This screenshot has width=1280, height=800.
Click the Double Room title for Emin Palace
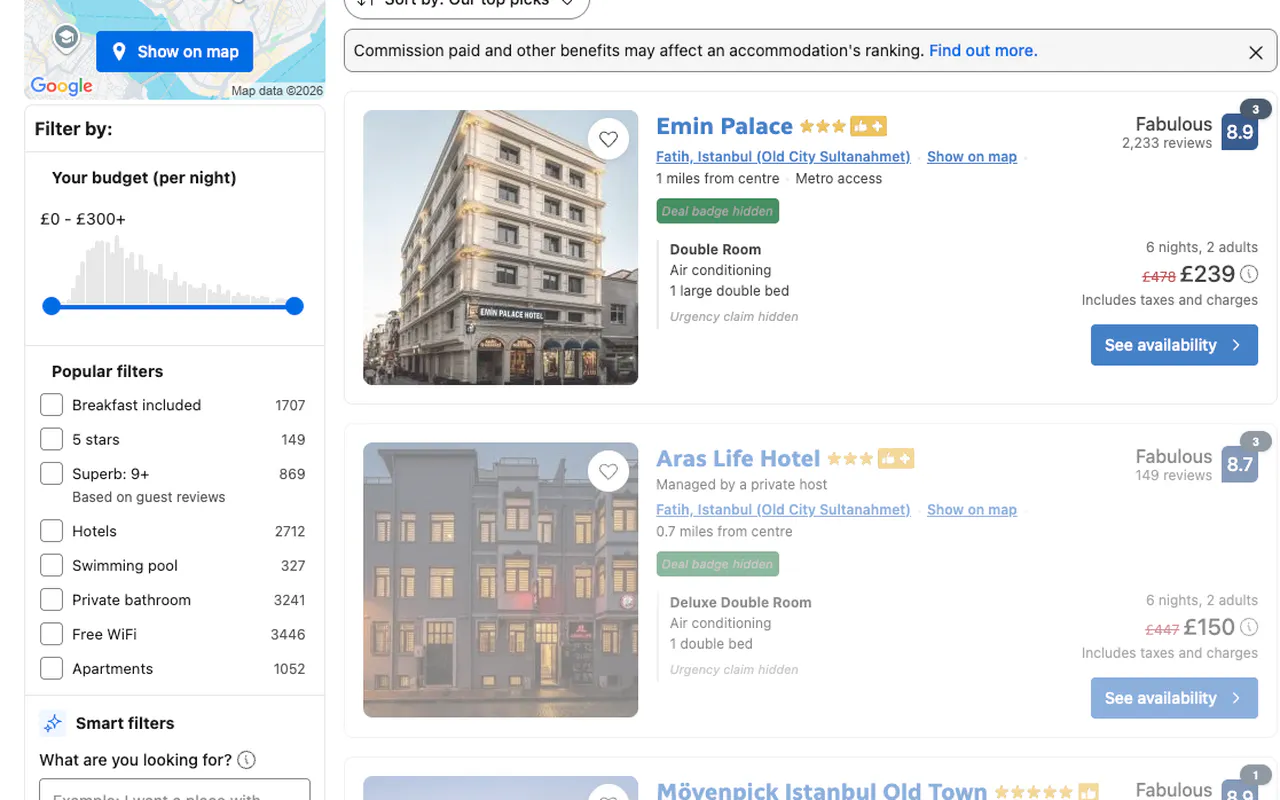[715, 250]
